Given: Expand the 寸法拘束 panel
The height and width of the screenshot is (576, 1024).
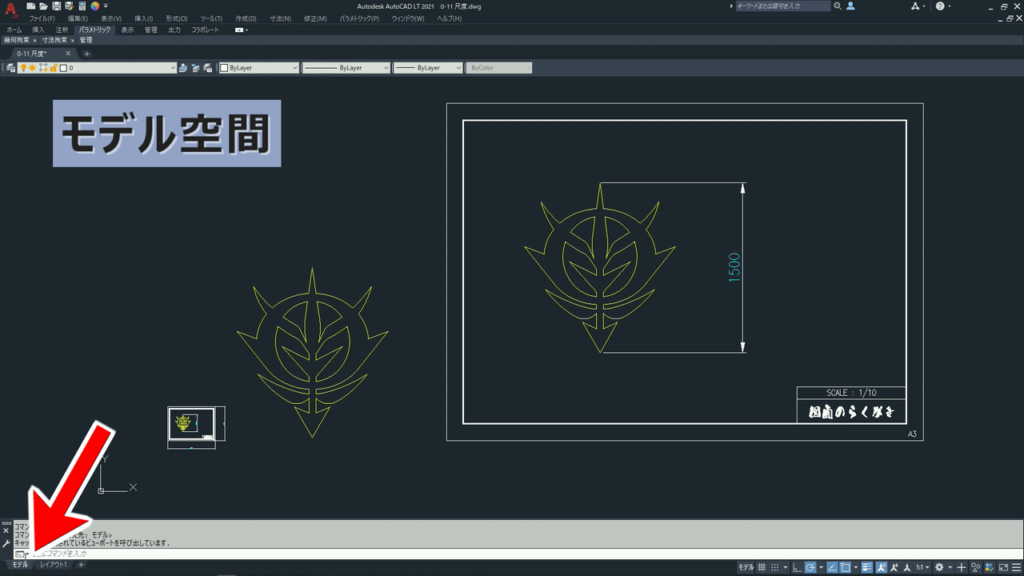Looking at the screenshot, I should coord(58,40).
